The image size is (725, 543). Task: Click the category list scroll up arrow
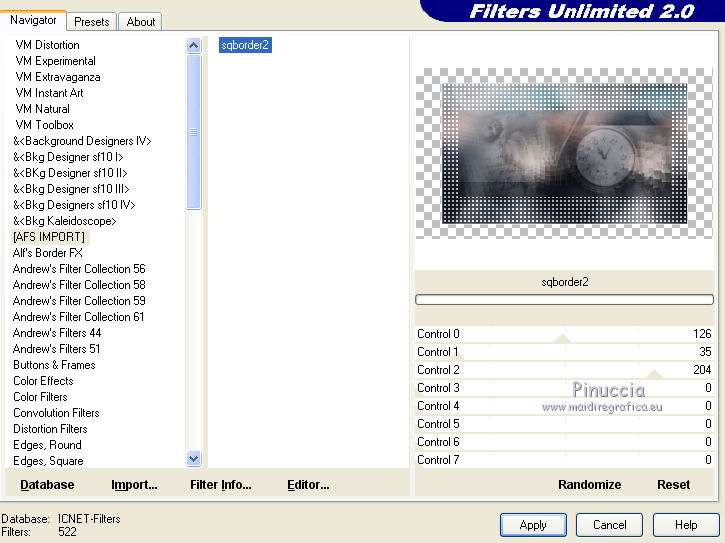tap(194, 45)
